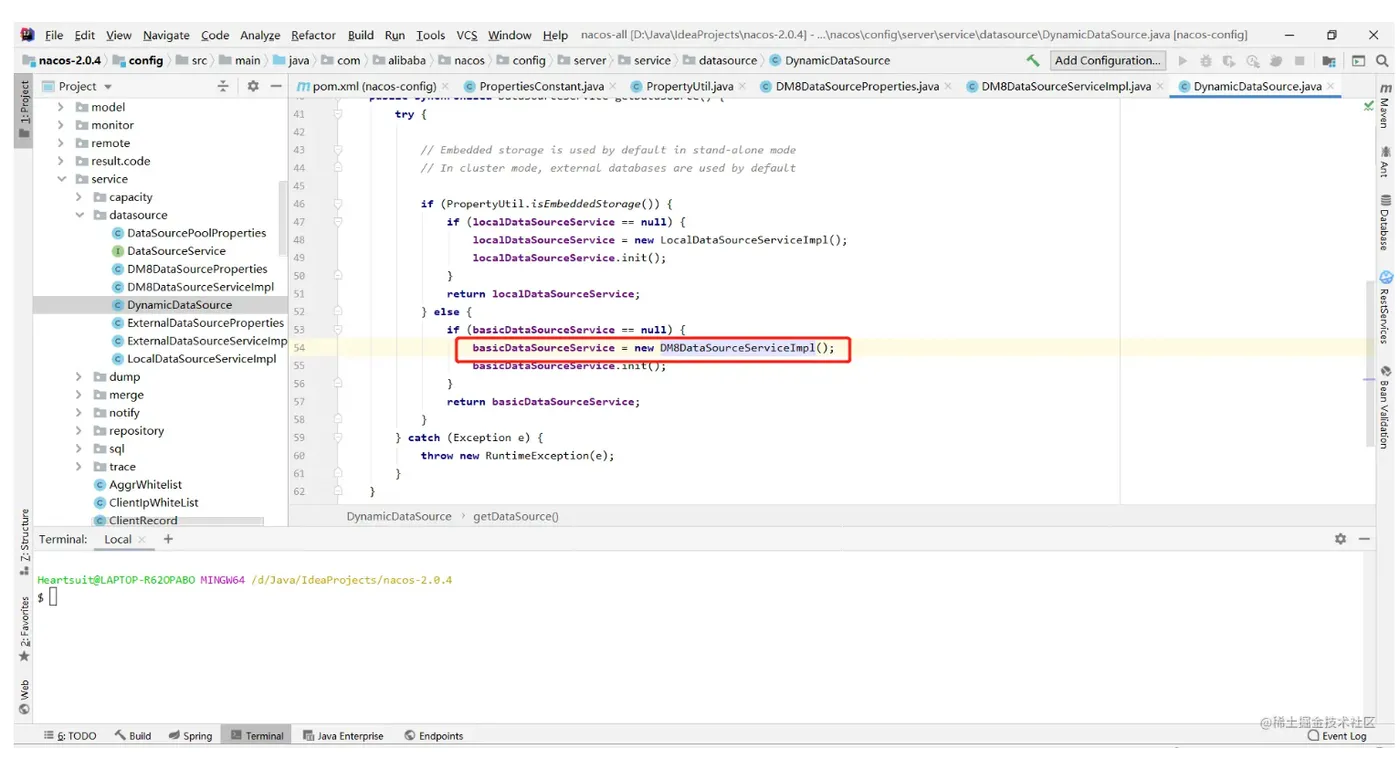Click the Run Anything icon
Viewport: 1400px width, 759px height.
[1358, 61]
